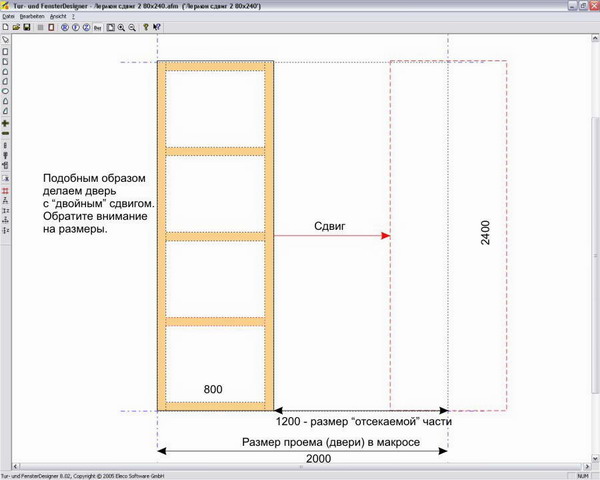The image size is (600, 480).
Task: Open the Ansicht menu
Action: click(58, 17)
